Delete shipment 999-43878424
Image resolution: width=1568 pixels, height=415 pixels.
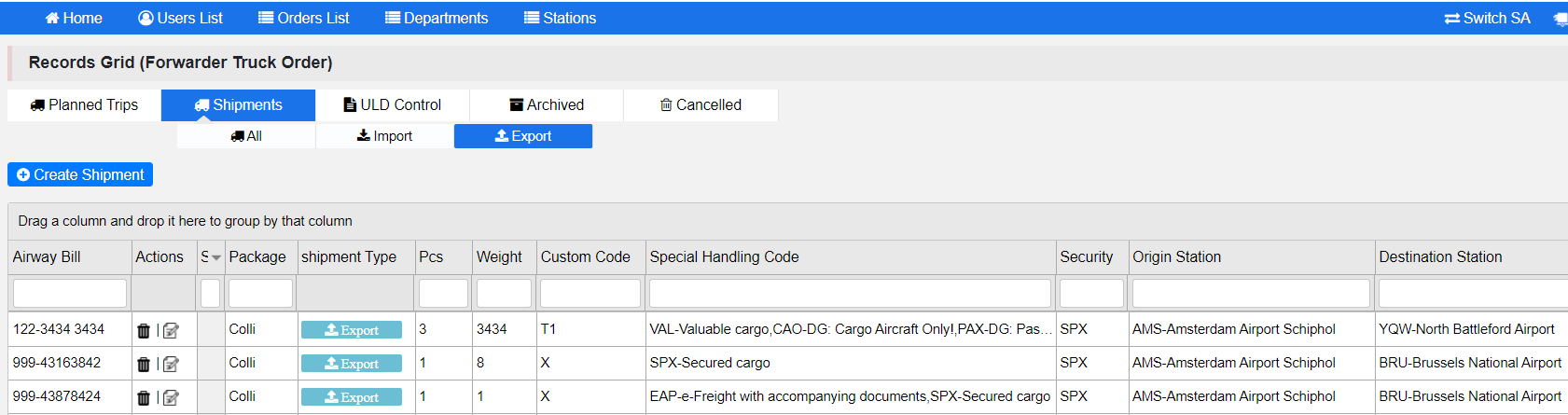144,397
